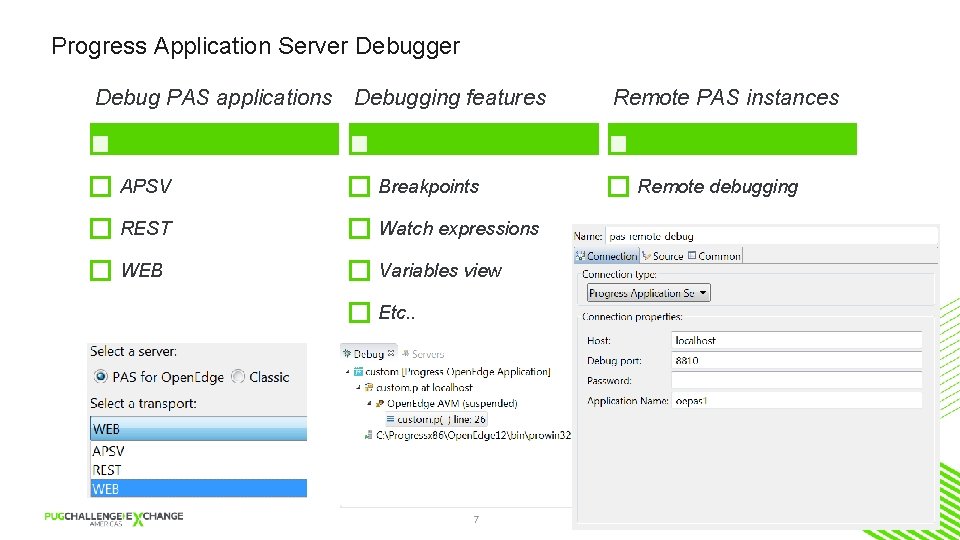The width and height of the screenshot is (960, 540).
Task: Collapse the custom.p at localhost node
Action: [358, 388]
